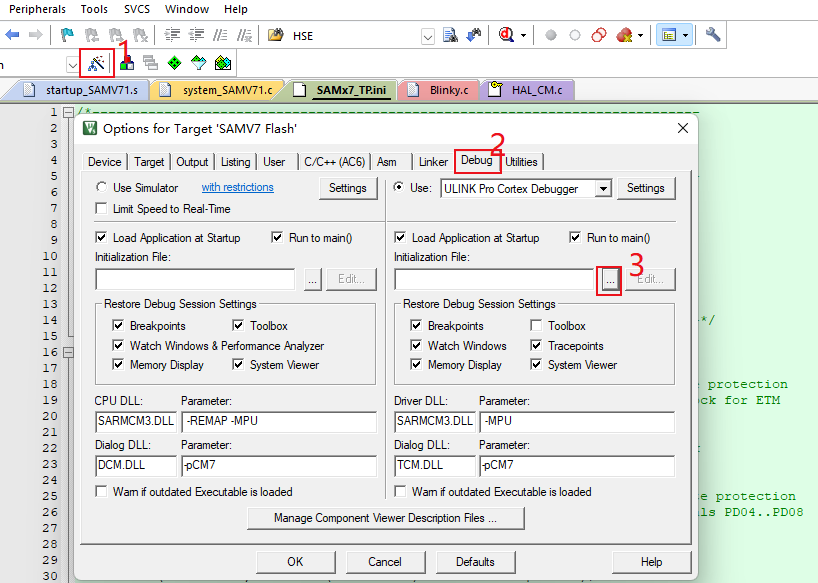Select the Use Simulator radio button
Image resolution: width=818 pixels, height=583 pixels.
pos(102,188)
